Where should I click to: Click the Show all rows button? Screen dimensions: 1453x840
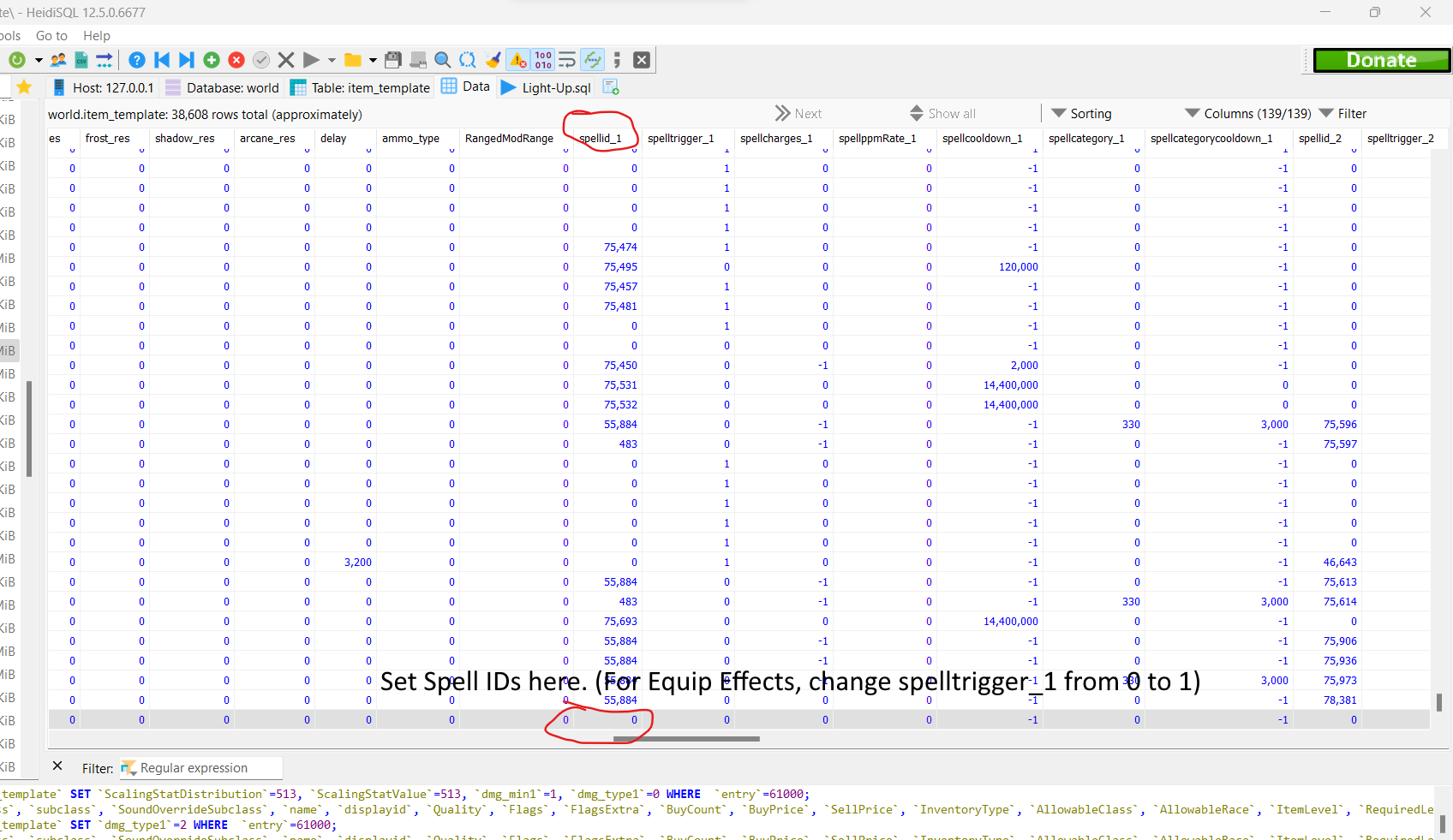942,114
